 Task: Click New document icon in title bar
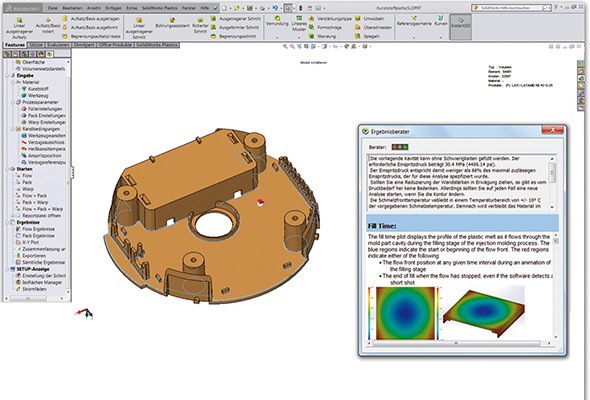pyautogui.click(x=224, y=8)
